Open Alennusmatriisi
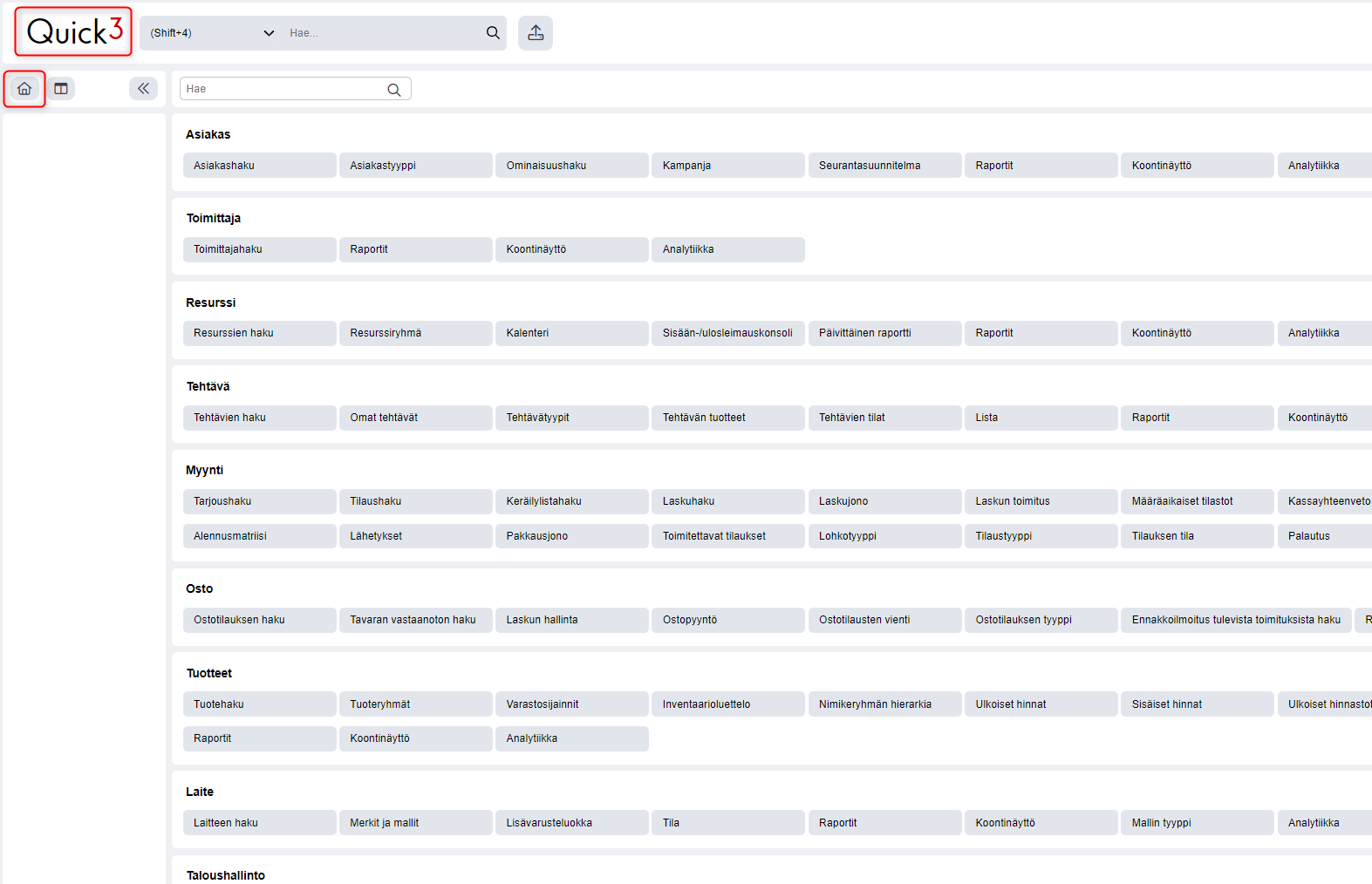Image resolution: width=1372 pixels, height=884 pixels. pos(260,536)
